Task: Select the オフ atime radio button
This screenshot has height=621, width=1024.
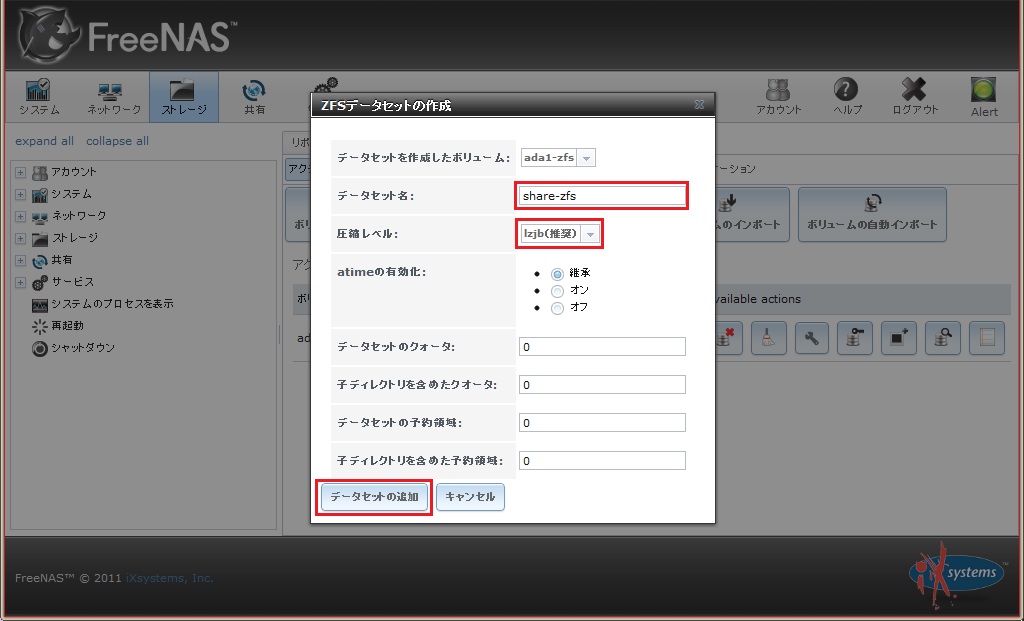Action: coord(557,308)
